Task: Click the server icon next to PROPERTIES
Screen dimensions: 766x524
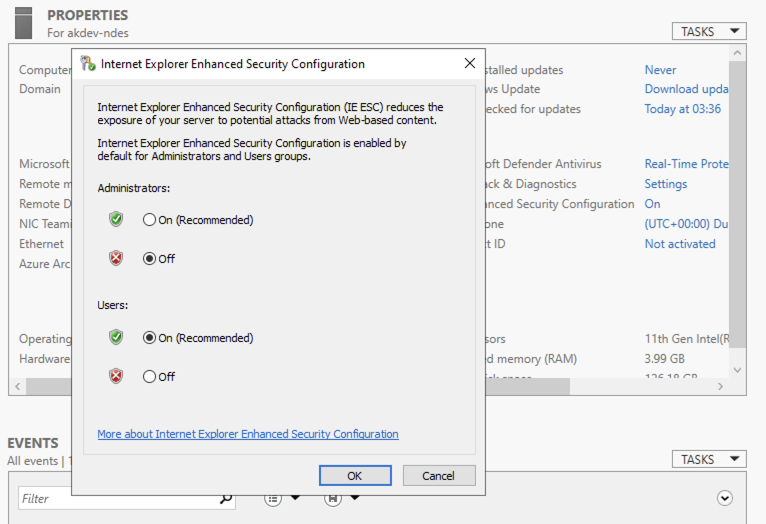Action: [x=23, y=23]
